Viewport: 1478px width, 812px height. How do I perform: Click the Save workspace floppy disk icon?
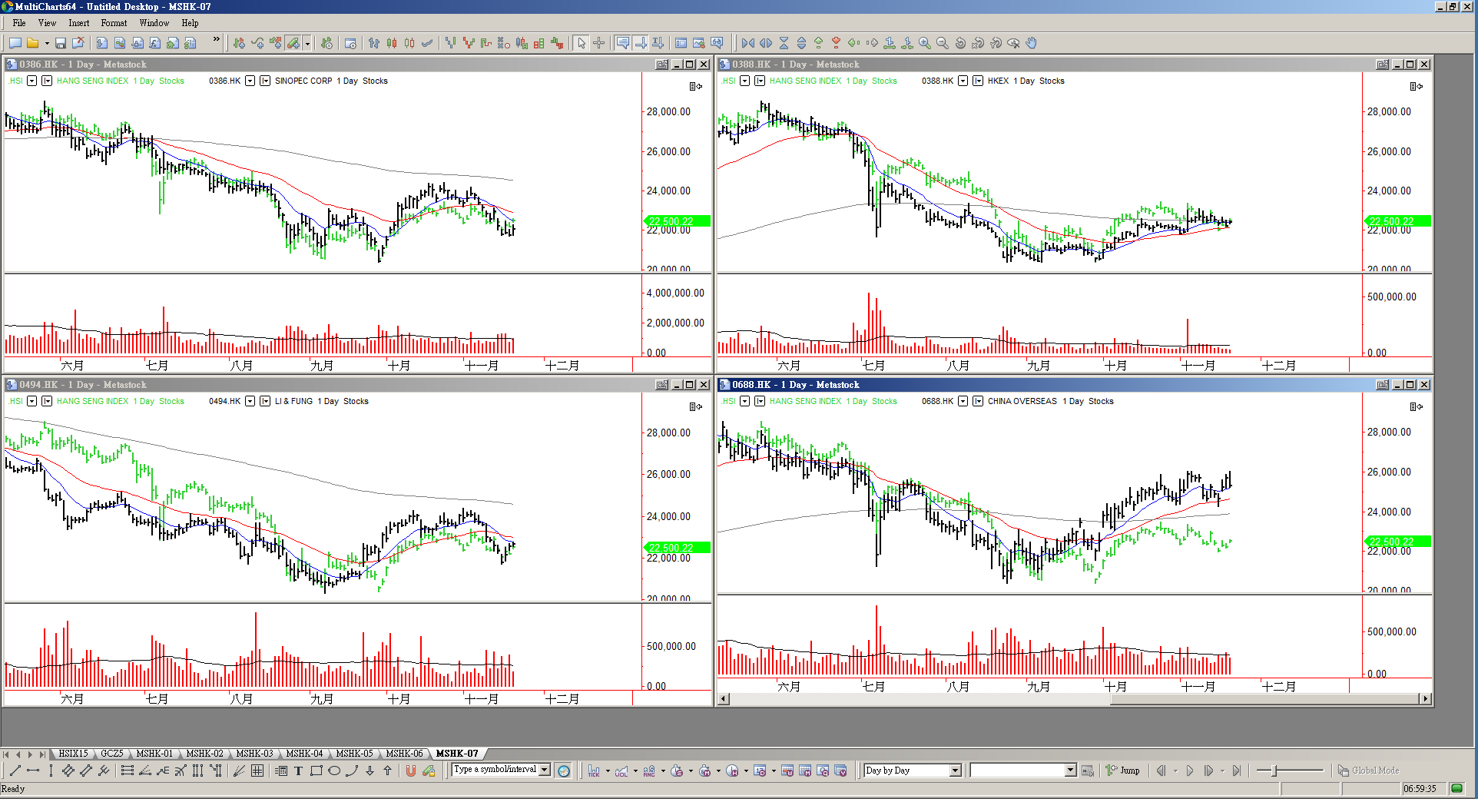click(60, 44)
